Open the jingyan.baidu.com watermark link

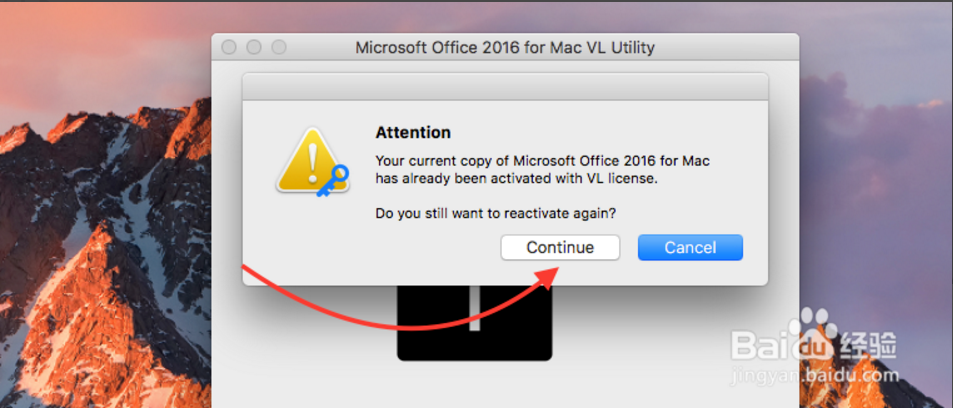(814, 375)
